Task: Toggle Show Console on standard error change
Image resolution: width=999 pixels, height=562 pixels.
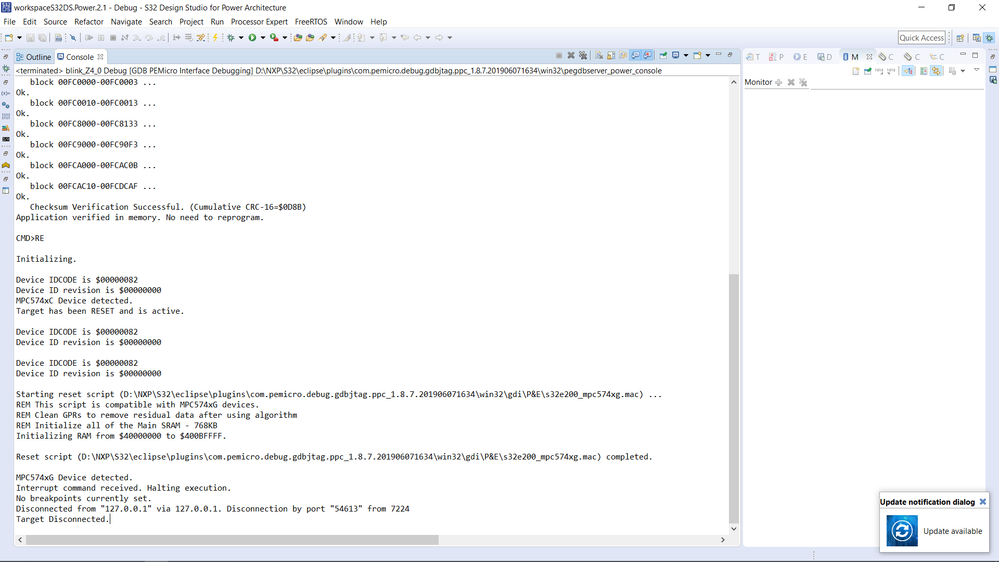Action: pyautogui.click(x=647, y=55)
